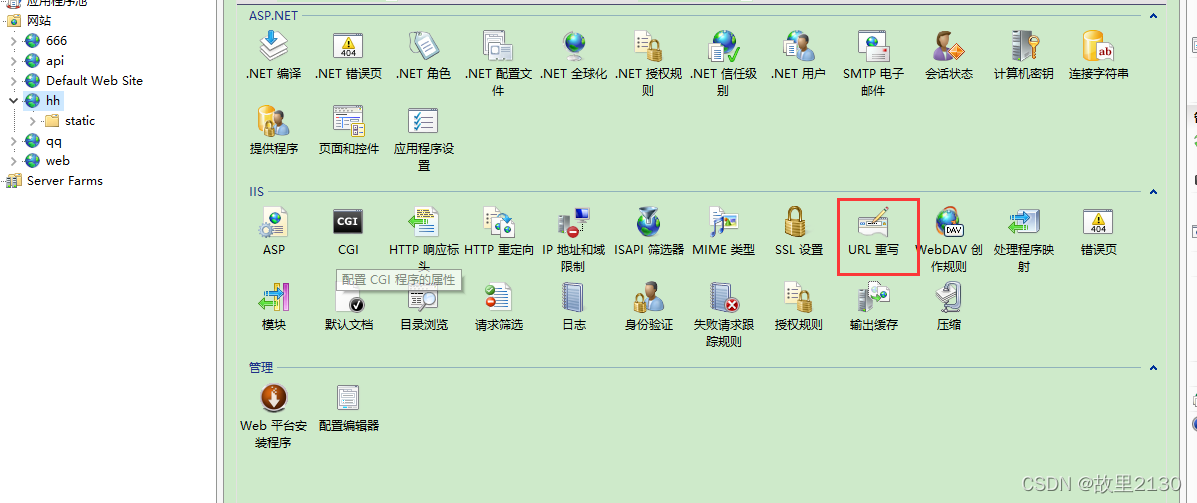Open the 授权规则 feature in IIS group
1197x503 pixels.
[x=798, y=306]
